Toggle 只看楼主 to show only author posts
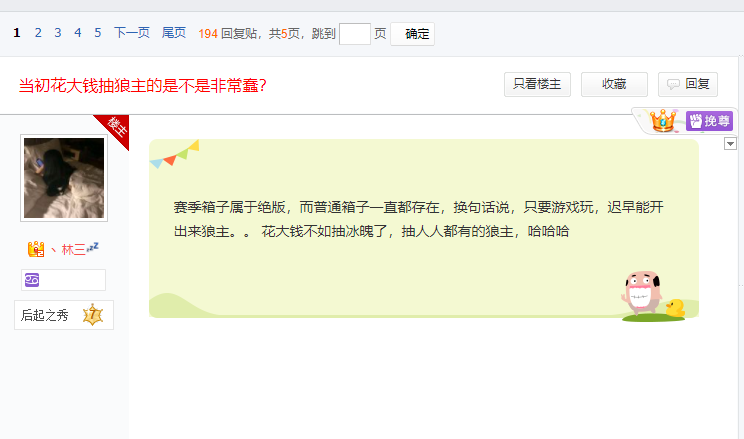The height and width of the screenshot is (439, 744). tap(537, 84)
